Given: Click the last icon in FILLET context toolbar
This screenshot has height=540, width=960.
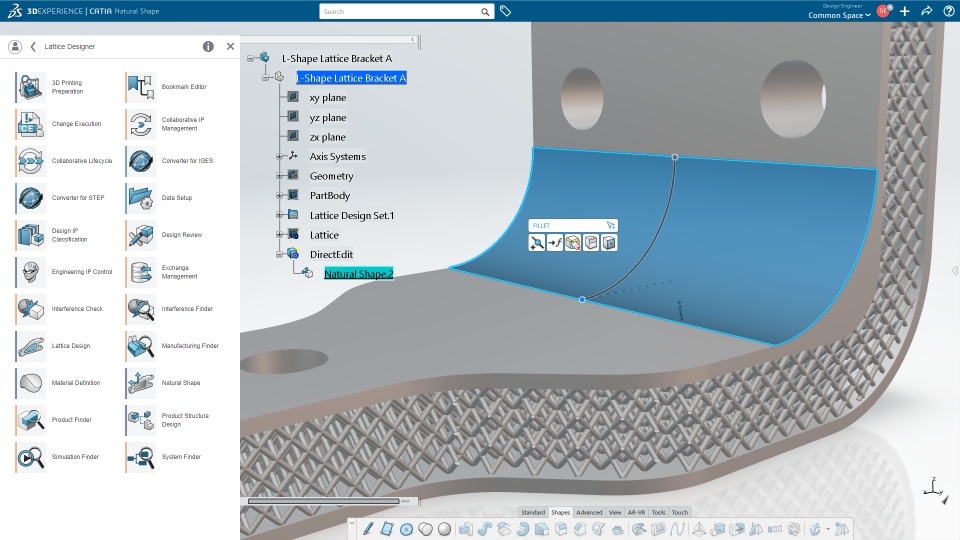Looking at the screenshot, I should (x=609, y=243).
